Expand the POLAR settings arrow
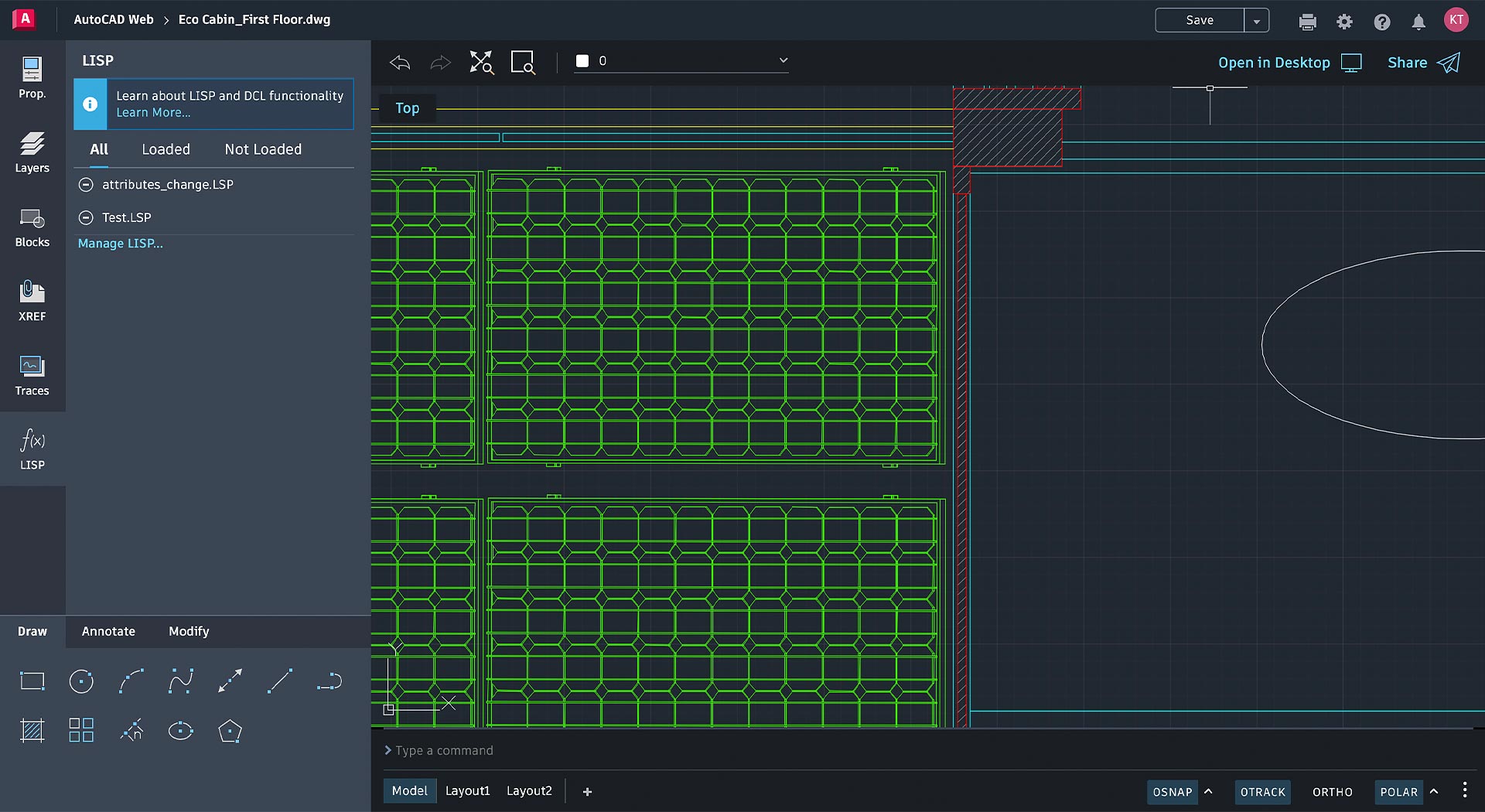The width and height of the screenshot is (1485, 812). 1434,791
